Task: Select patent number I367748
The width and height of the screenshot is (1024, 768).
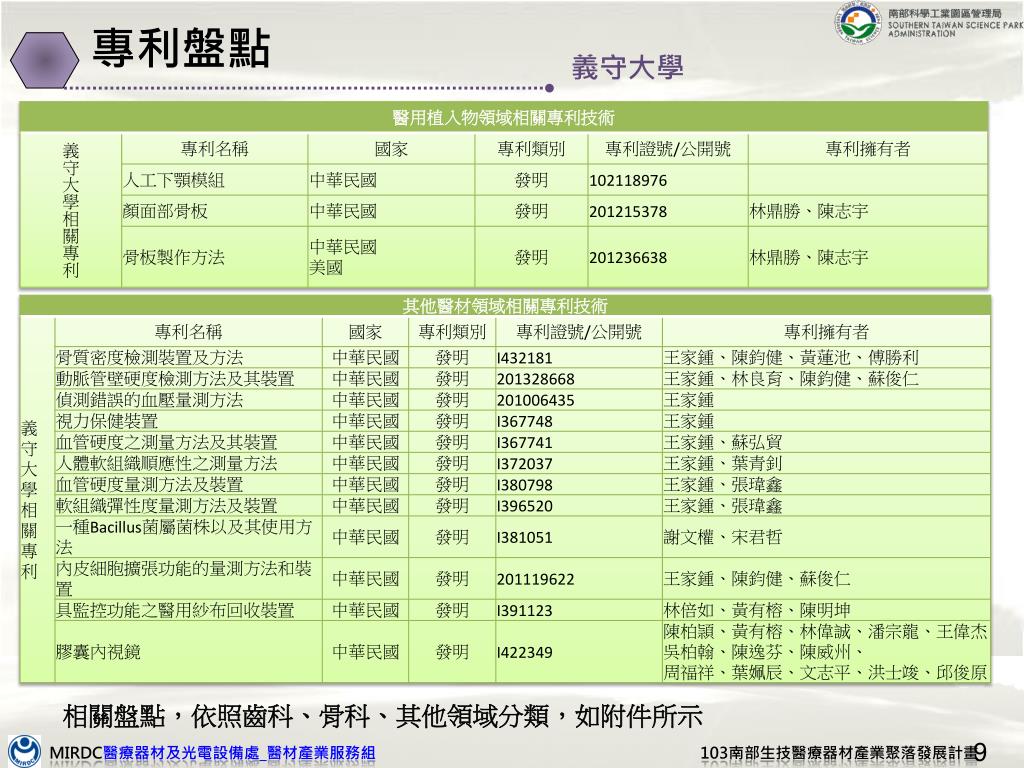Action: tap(524, 421)
